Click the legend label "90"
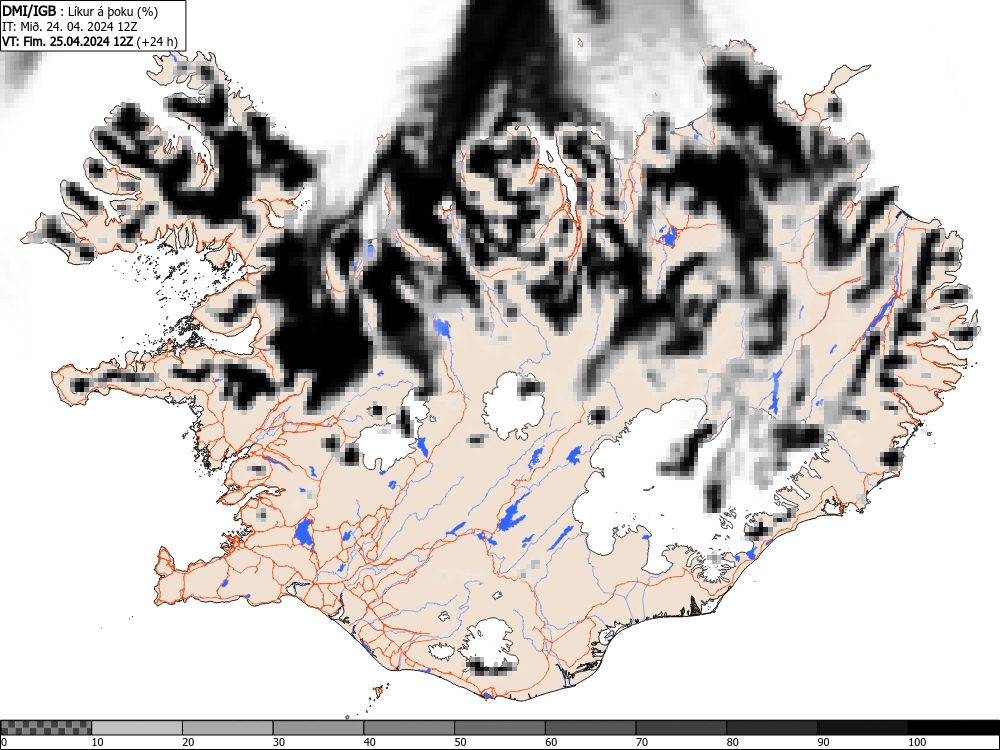 (822, 742)
